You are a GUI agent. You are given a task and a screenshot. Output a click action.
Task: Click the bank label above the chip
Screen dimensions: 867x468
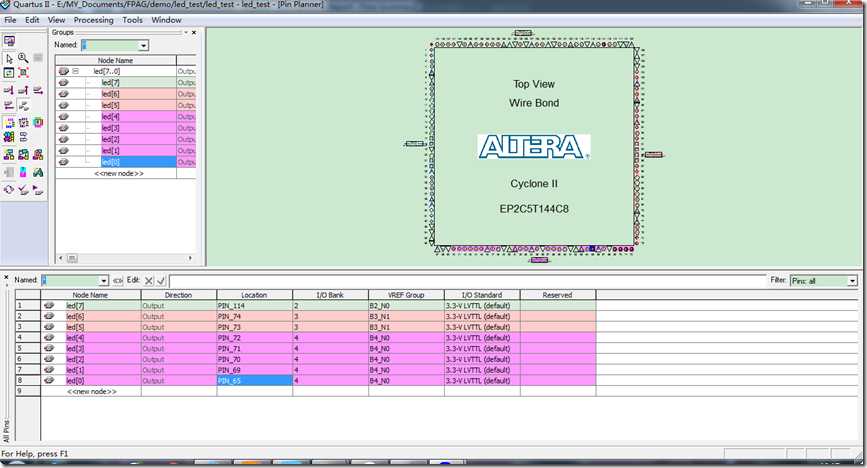point(523,33)
